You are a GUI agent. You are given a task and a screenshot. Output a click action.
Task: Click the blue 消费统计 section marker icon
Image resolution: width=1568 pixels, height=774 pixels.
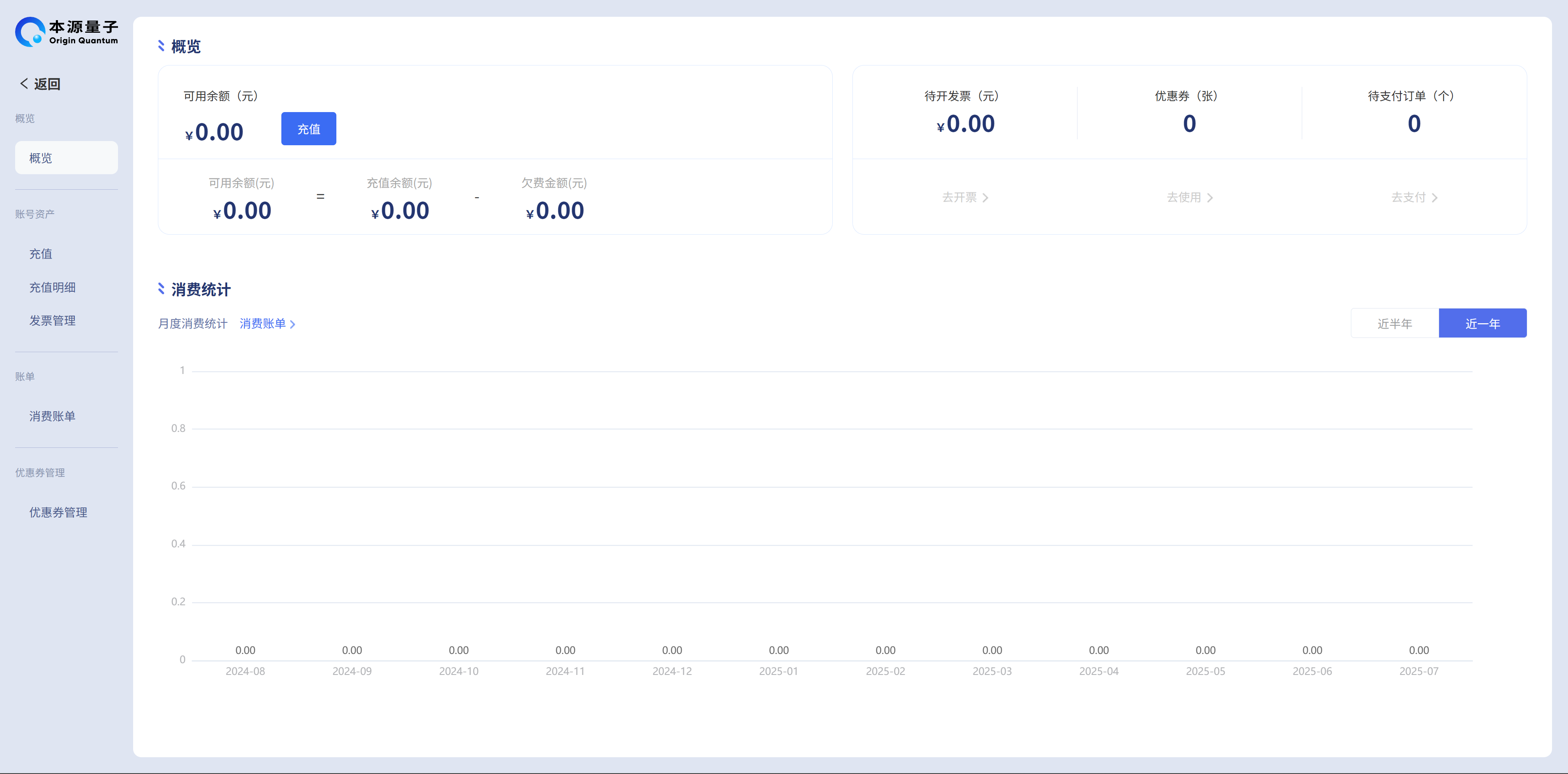click(x=161, y=289)
